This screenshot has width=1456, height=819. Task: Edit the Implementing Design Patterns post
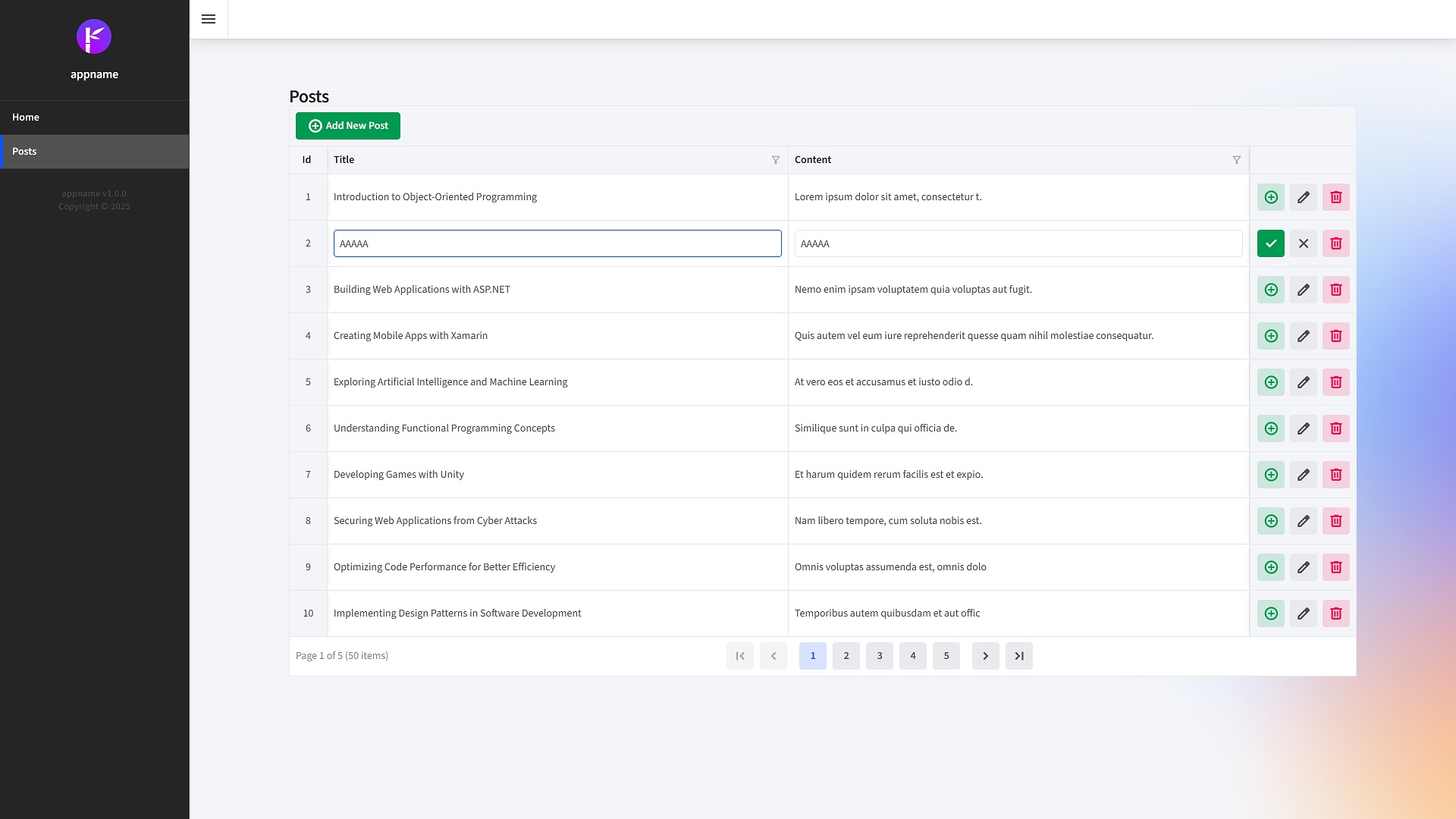pos(1304,613)
